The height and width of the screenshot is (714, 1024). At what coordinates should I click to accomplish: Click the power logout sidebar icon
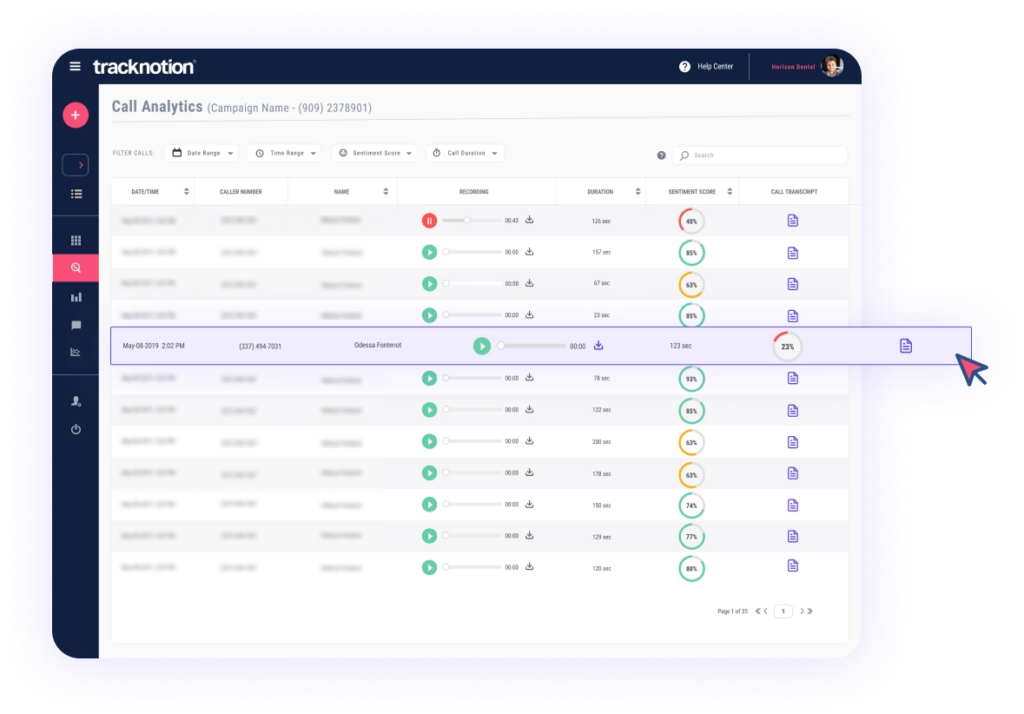point(76,429)
